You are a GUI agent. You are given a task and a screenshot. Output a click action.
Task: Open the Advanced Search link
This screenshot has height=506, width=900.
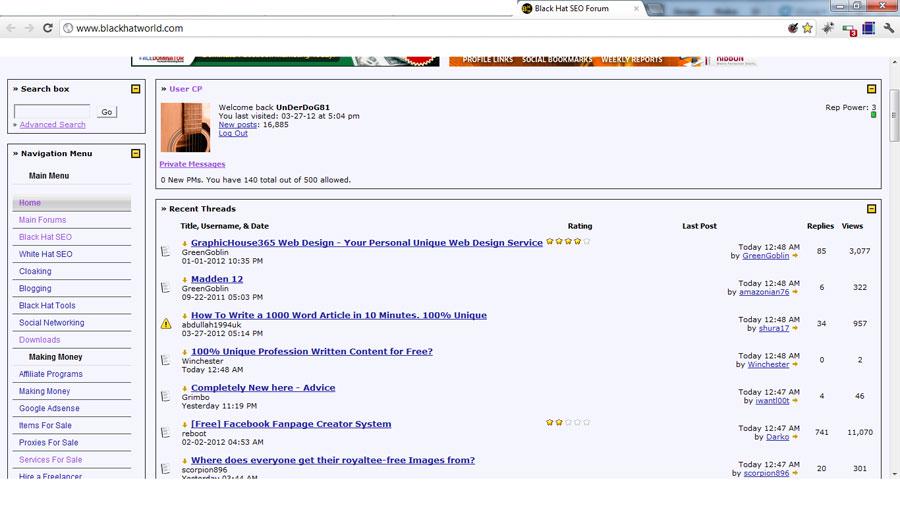pyautogui.click(x=52, y=124)
